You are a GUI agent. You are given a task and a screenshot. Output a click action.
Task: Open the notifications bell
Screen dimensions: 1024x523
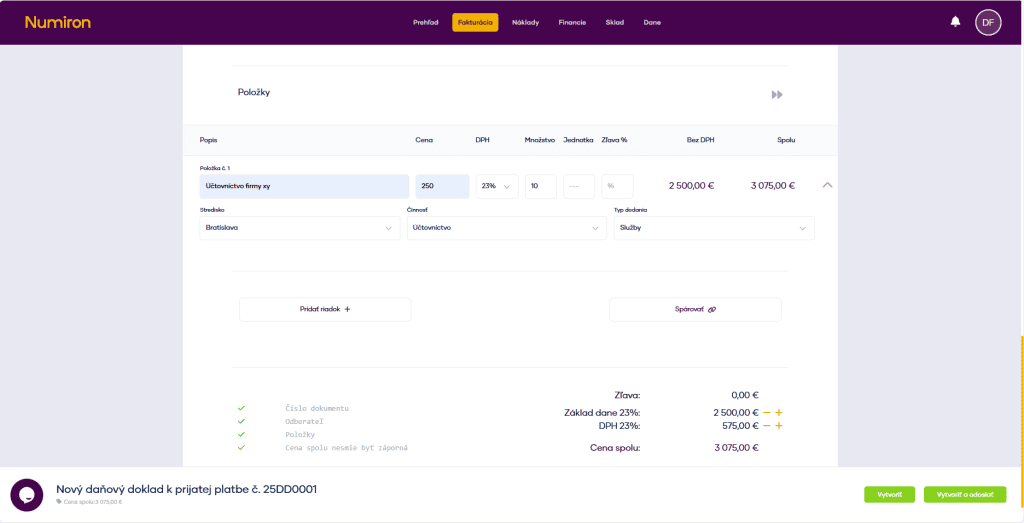(x=955, y=22)
